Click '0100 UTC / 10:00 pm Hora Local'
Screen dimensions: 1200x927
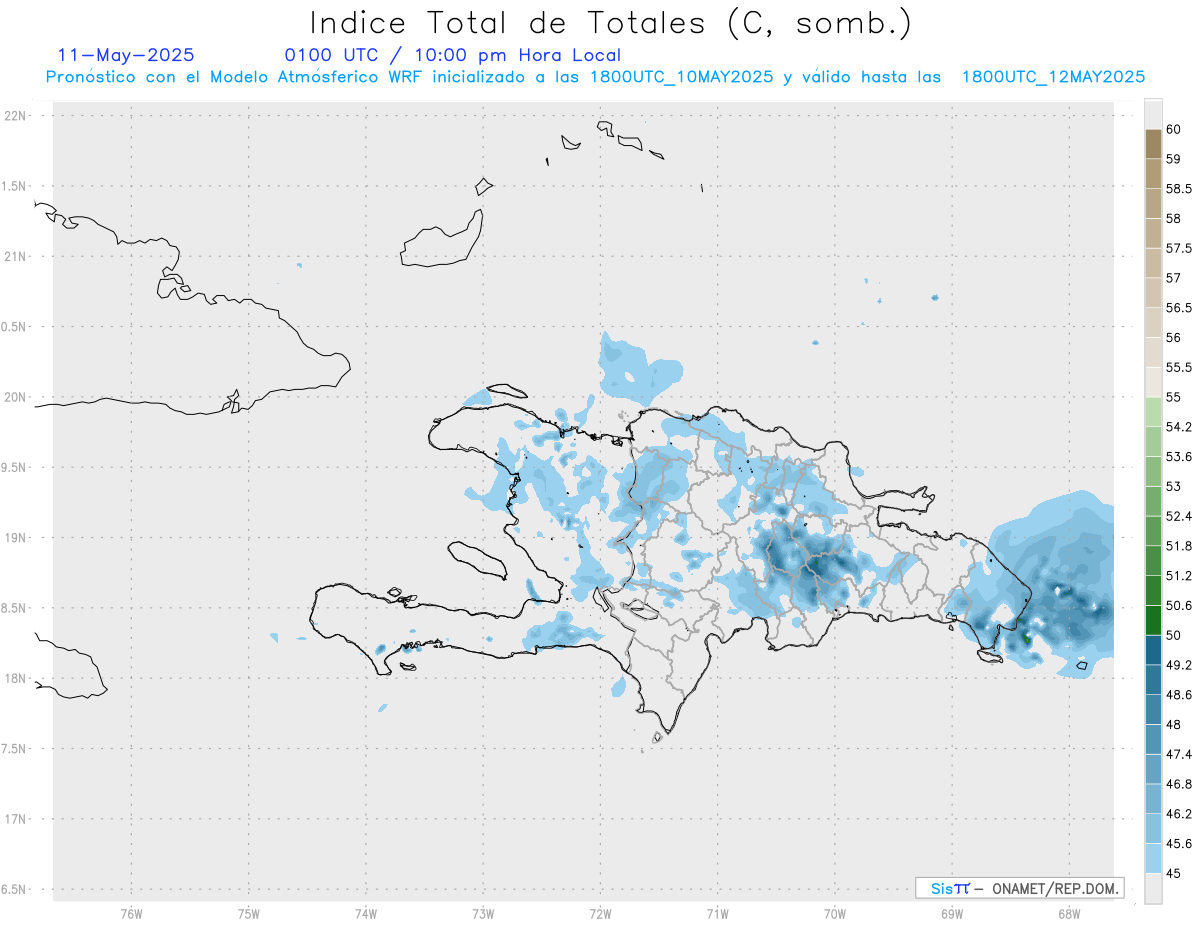(453, 55)
